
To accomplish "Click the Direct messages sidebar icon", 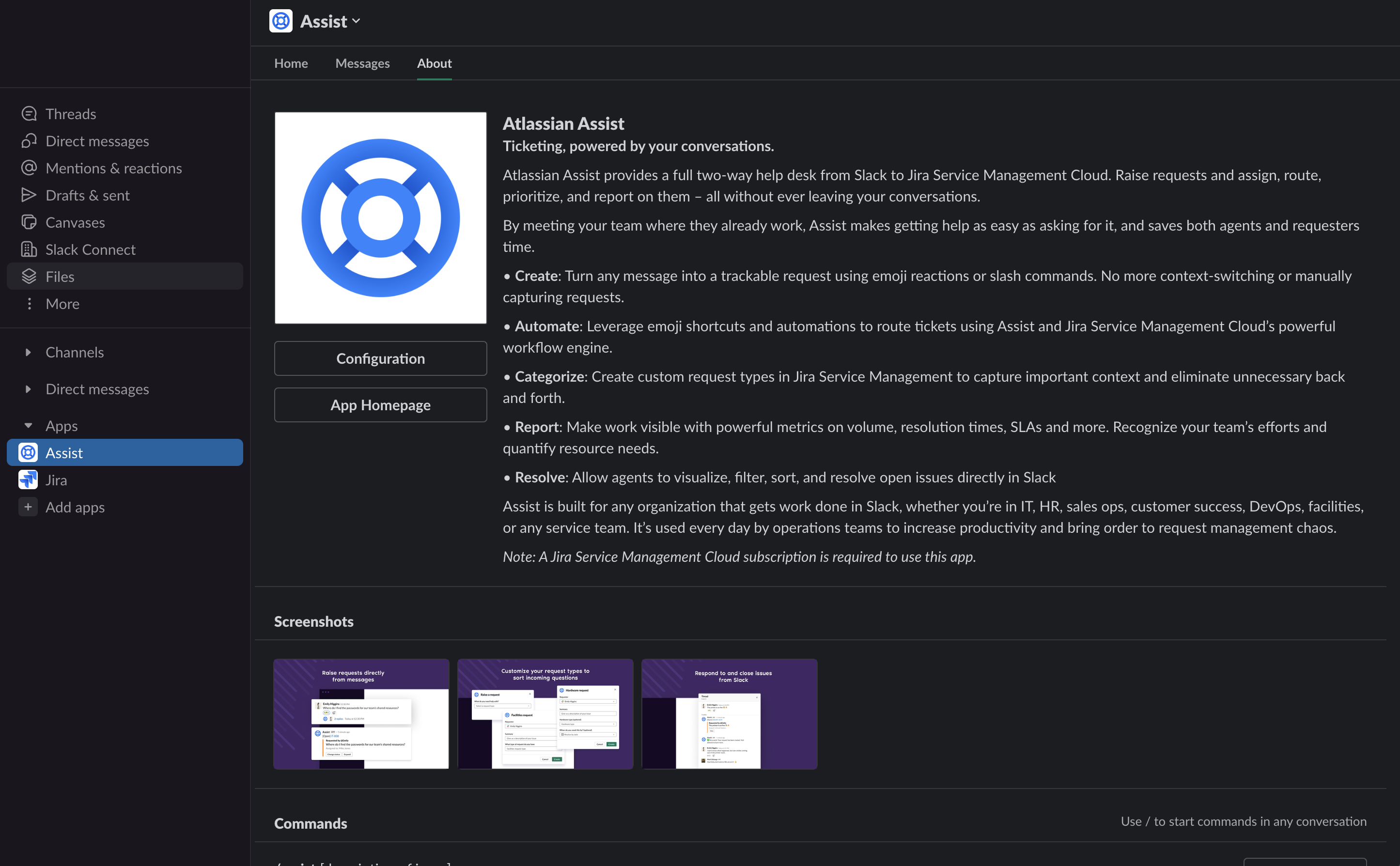I will (x=29, y=141).
